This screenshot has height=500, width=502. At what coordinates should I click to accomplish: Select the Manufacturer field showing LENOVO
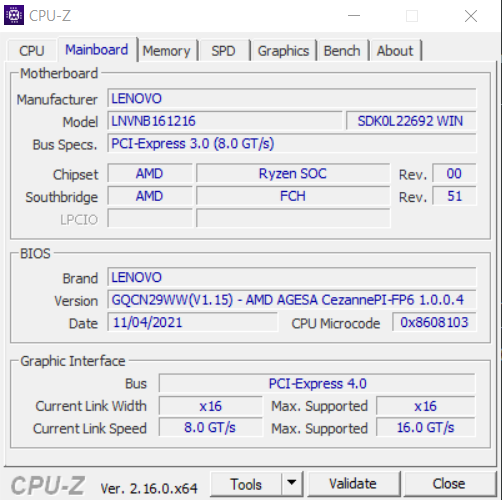point(292,98)
